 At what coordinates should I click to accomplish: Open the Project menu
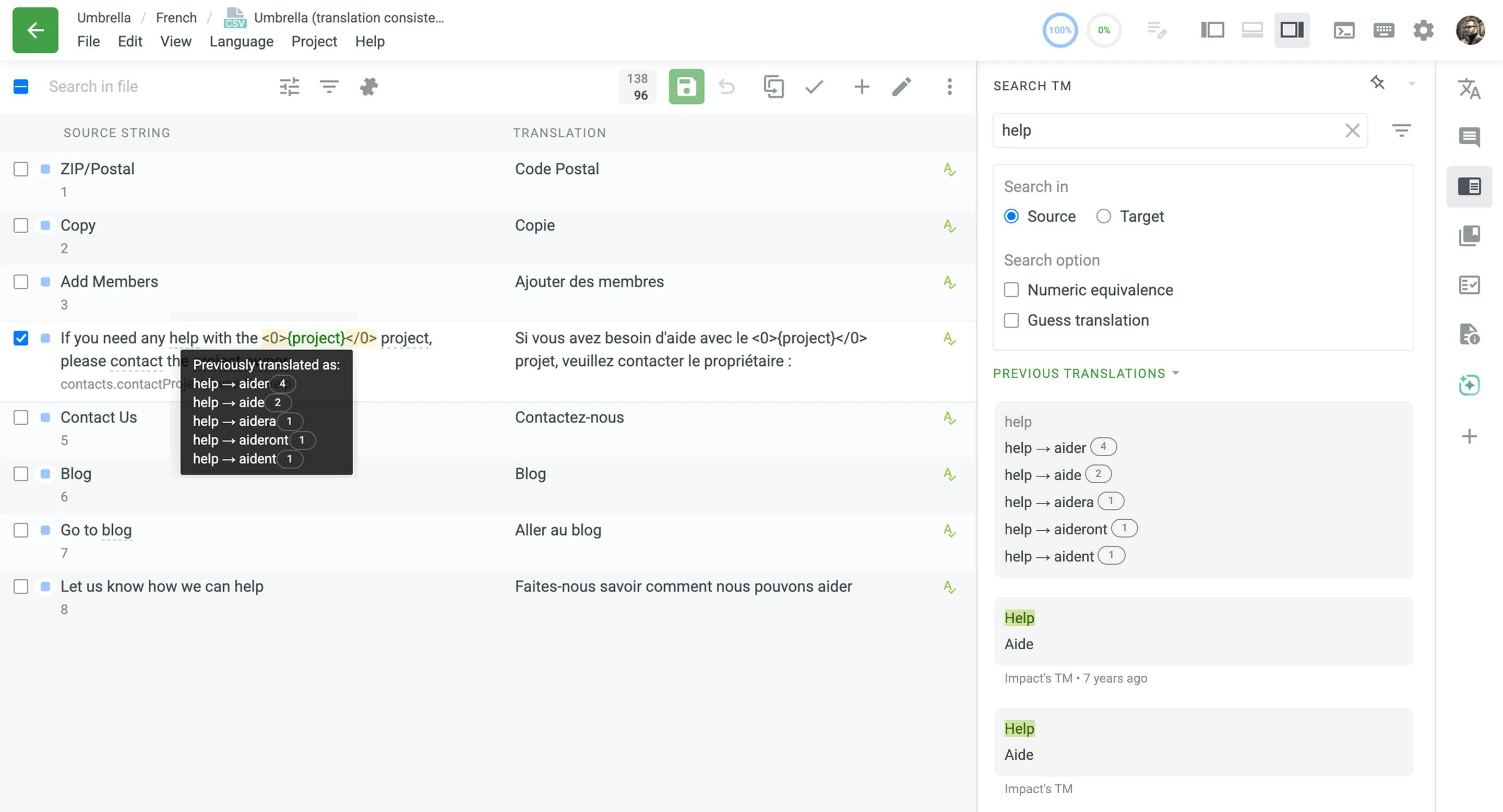pos(314,41)
